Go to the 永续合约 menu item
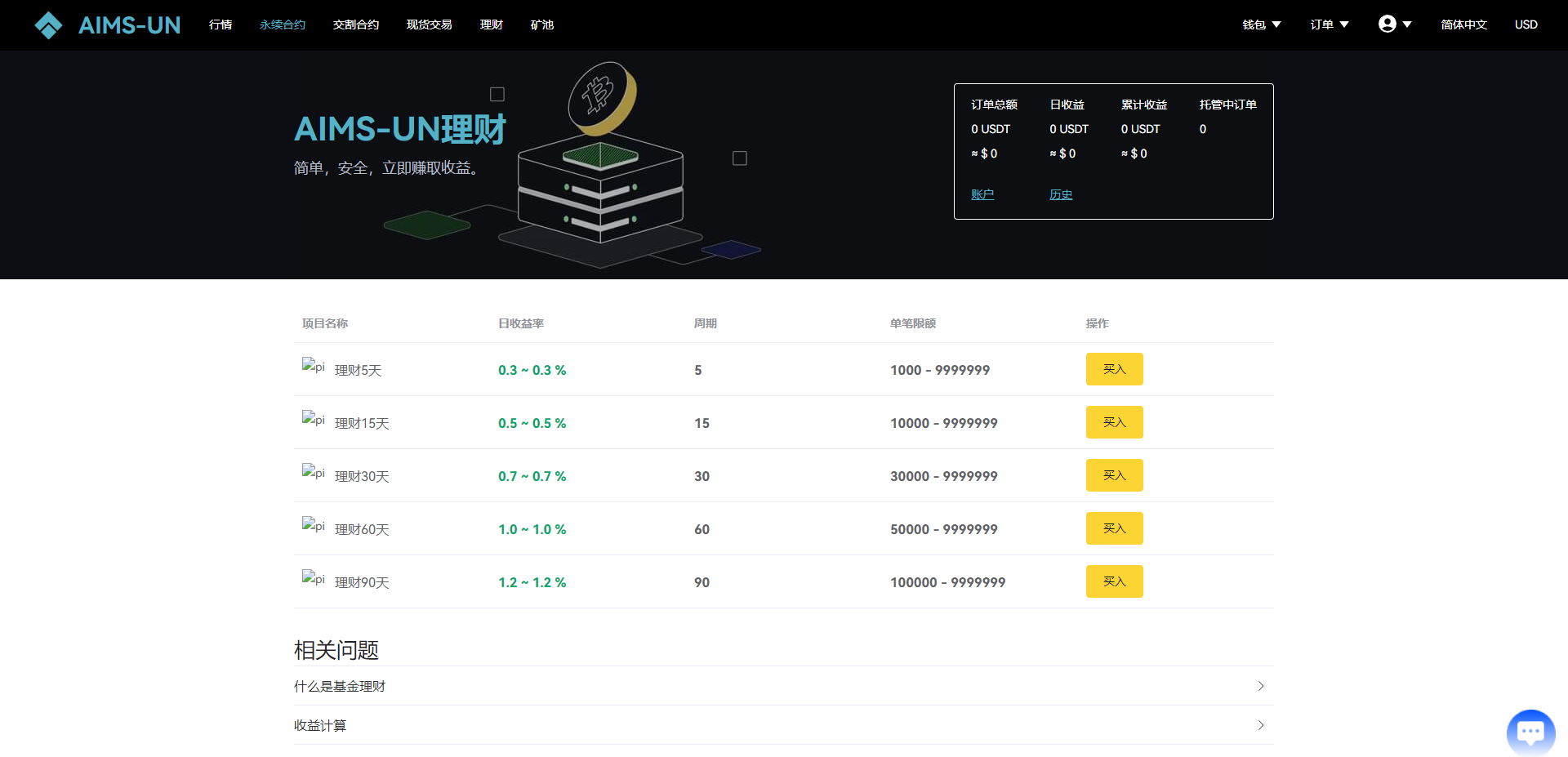The height and width of the screenshot is (757, 1568). (283, 24)
